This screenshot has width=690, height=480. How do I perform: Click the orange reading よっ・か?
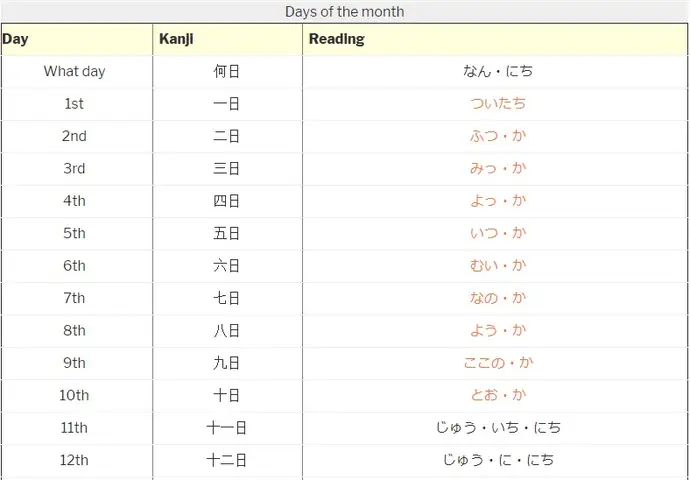[498, 201]
